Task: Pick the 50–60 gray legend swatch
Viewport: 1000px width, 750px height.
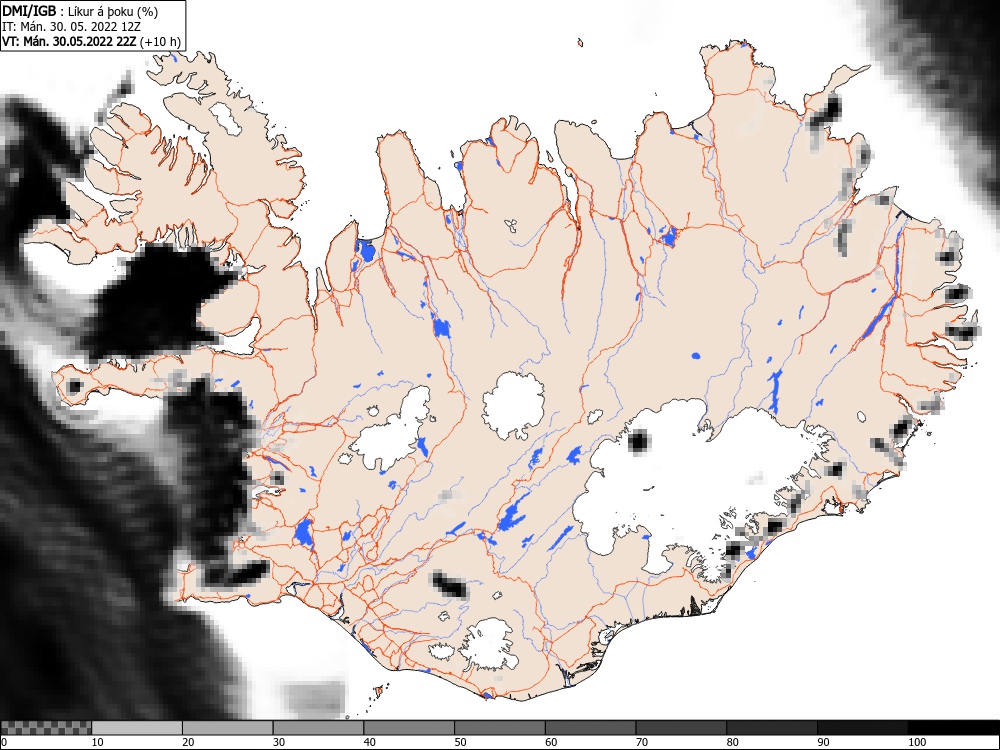Action: click(499, 728)
